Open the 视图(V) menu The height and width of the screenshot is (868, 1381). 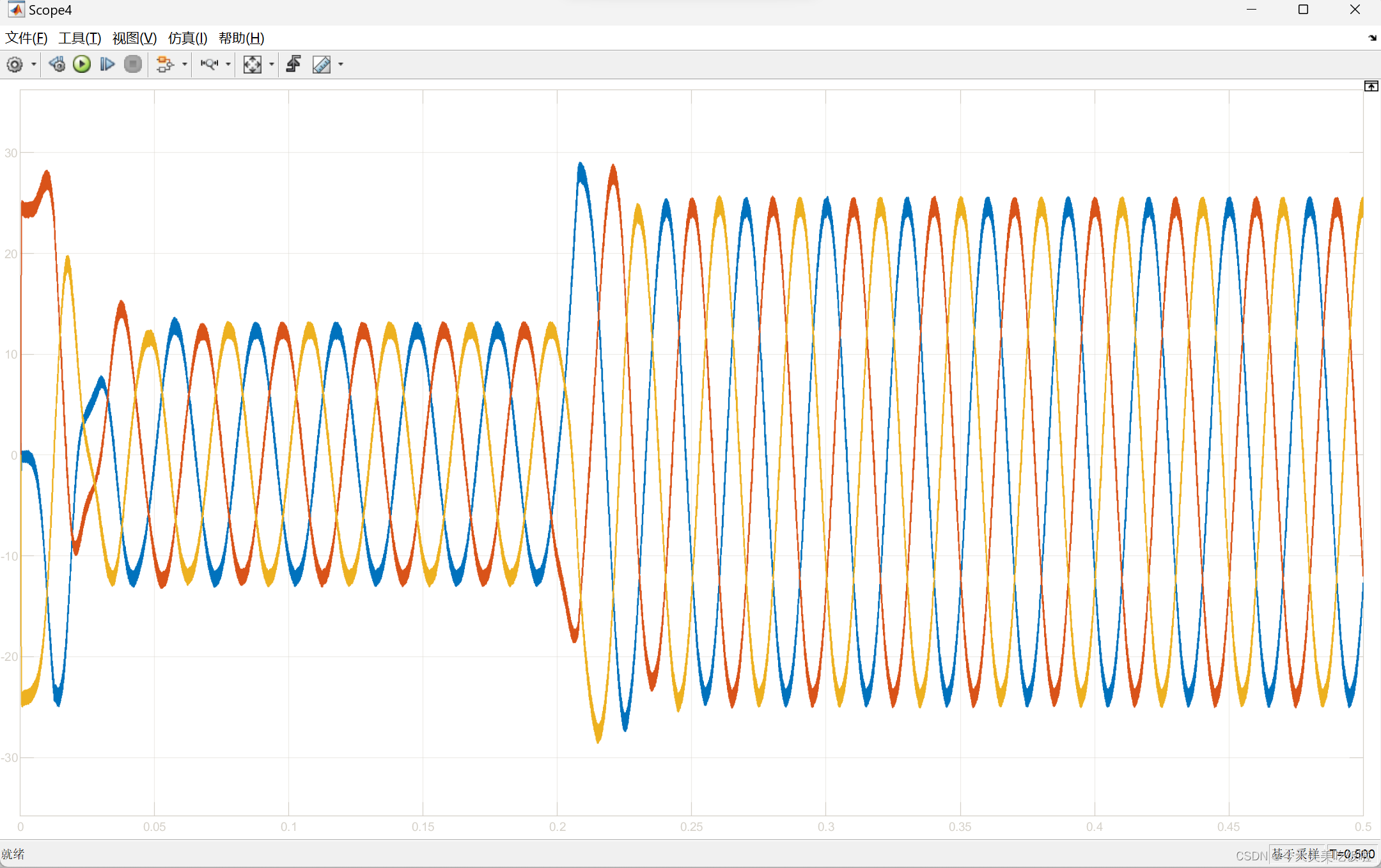point(134,38)
